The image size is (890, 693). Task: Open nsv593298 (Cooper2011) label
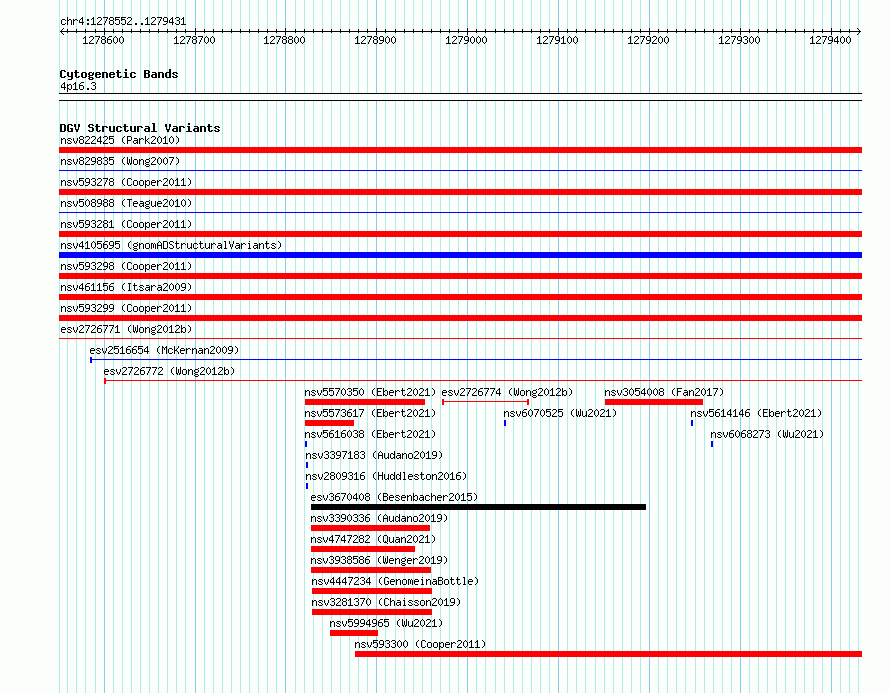tap(126, 266)
